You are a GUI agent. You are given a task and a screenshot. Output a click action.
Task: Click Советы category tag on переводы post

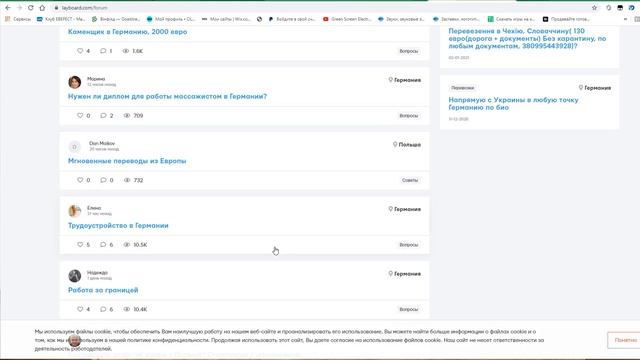pos(410,180)
